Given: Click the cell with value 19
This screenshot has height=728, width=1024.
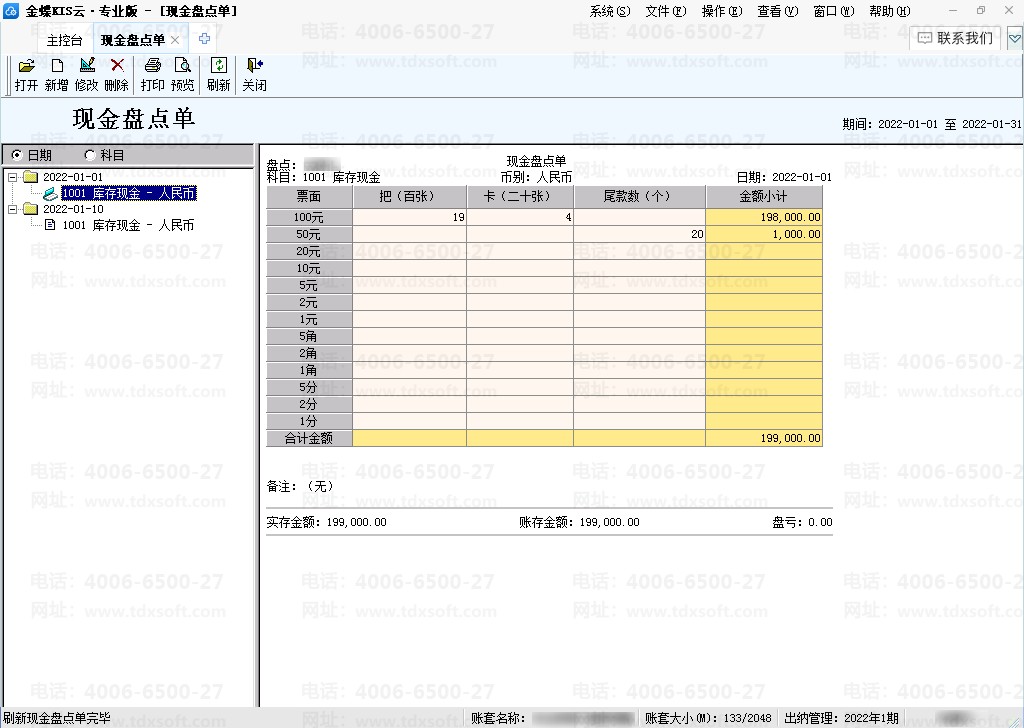Looking at the screenshot, I should click(409, 217).
